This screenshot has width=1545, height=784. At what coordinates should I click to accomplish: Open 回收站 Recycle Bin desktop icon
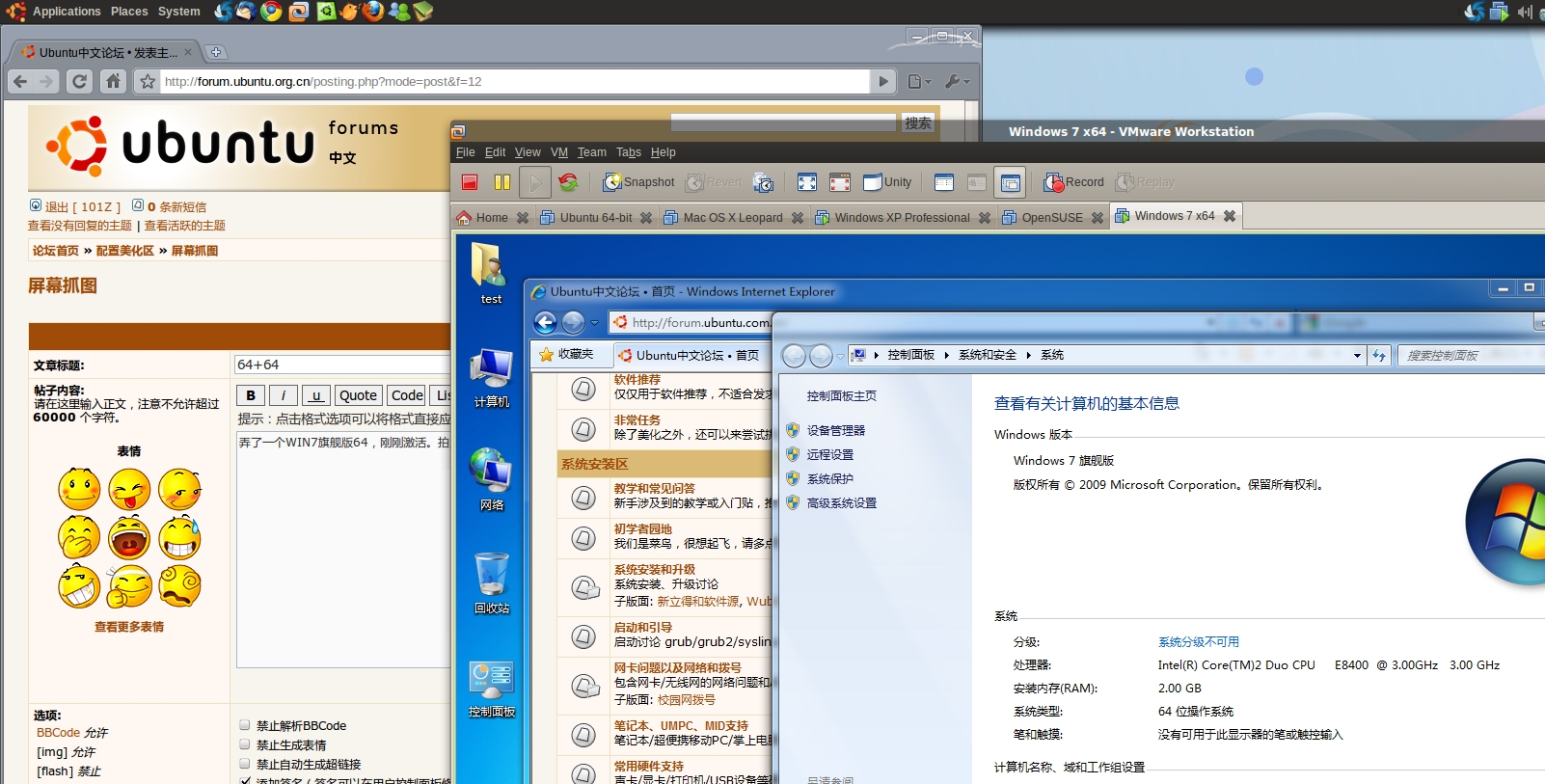point(492,582)
